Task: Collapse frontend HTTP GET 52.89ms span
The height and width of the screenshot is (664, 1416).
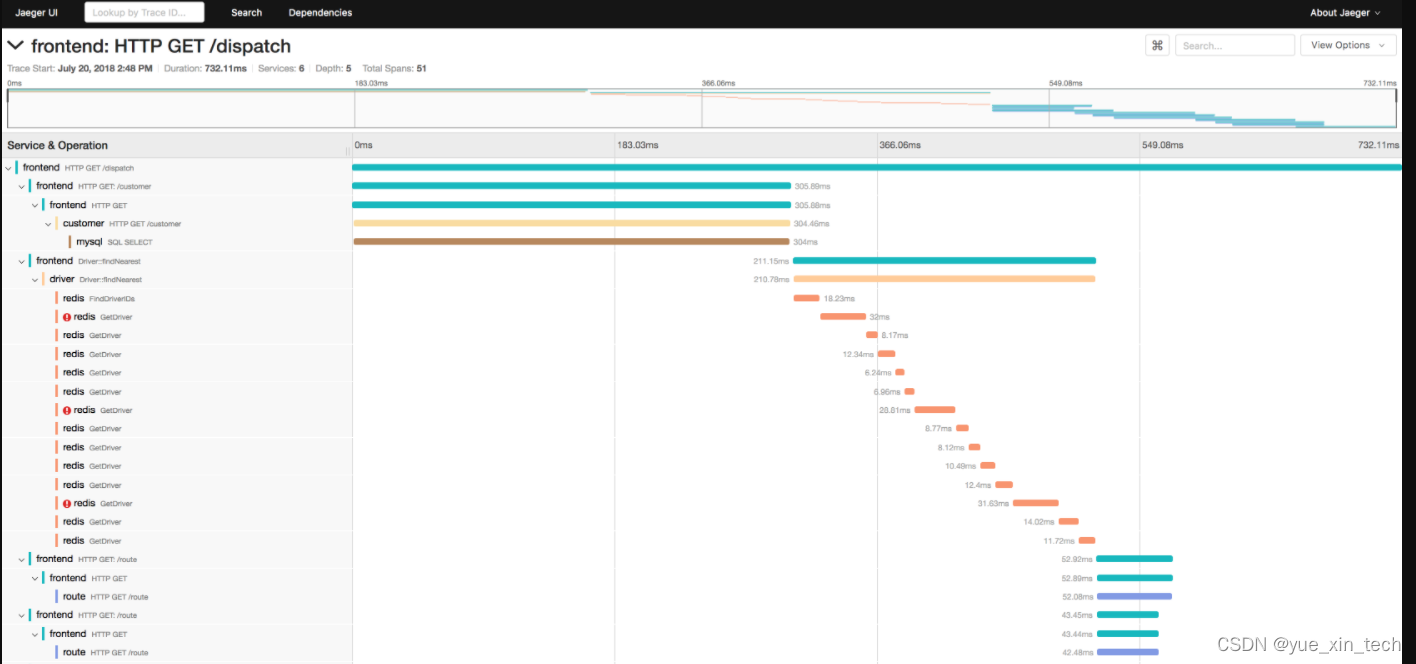Action: (35, 578)
